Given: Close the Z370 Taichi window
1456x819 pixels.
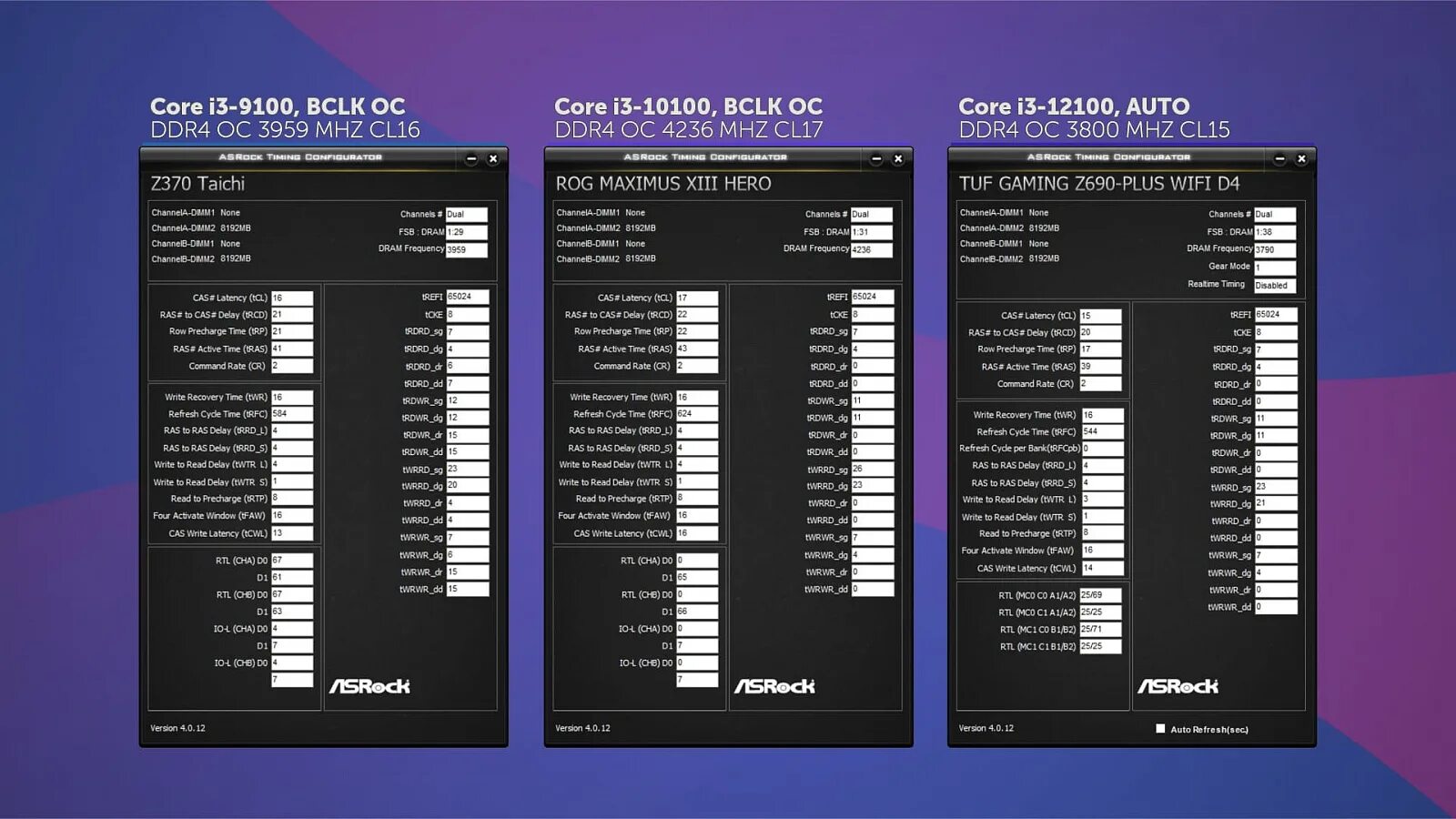Looking at the screenshot, I should (x=493, y=158).
